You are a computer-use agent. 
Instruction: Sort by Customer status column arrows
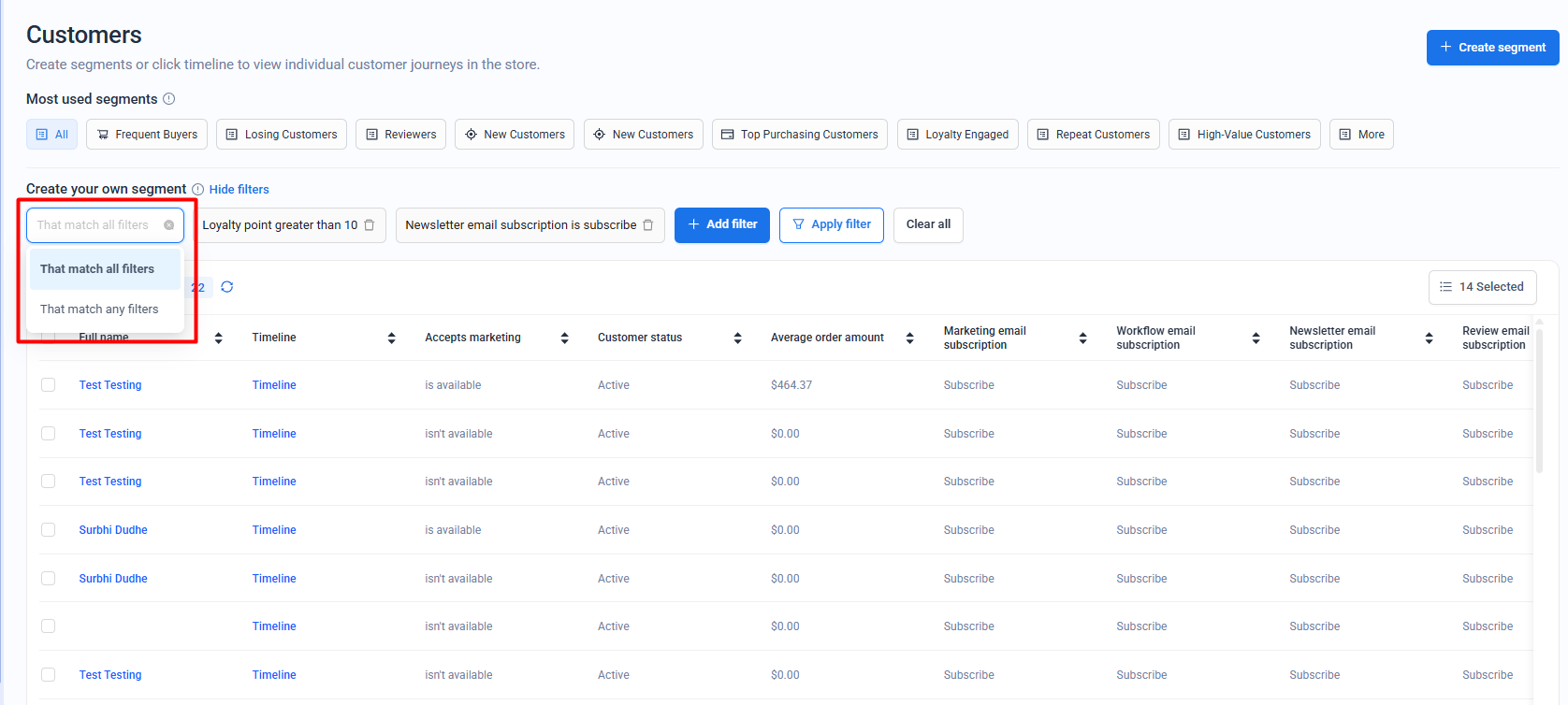737,338
